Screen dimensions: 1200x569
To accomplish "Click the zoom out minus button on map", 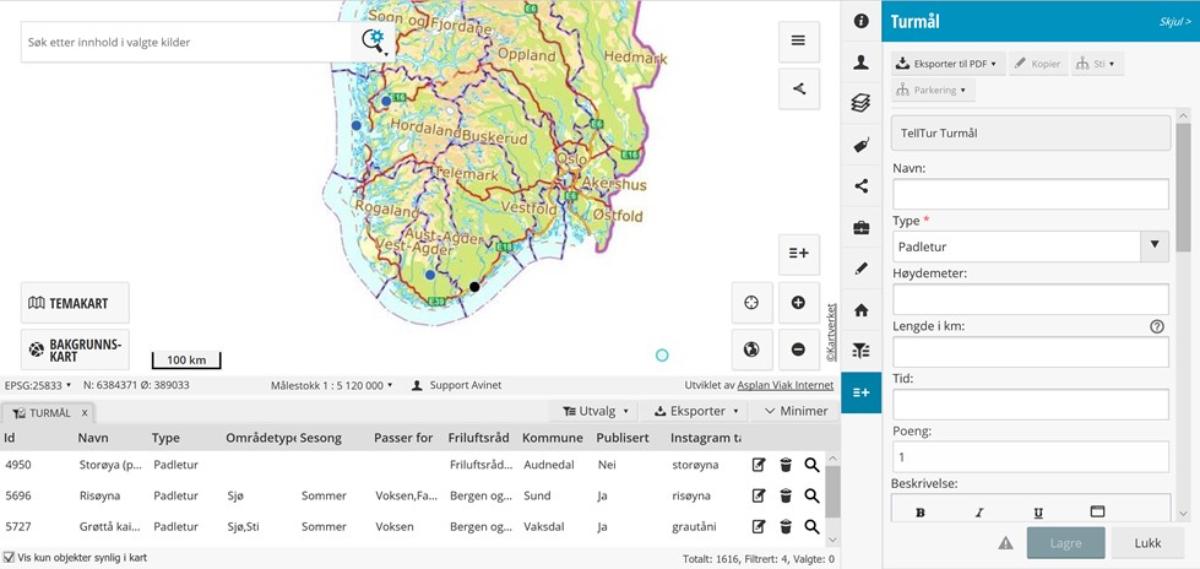I will pyautogui.click(x=798, y=350).
